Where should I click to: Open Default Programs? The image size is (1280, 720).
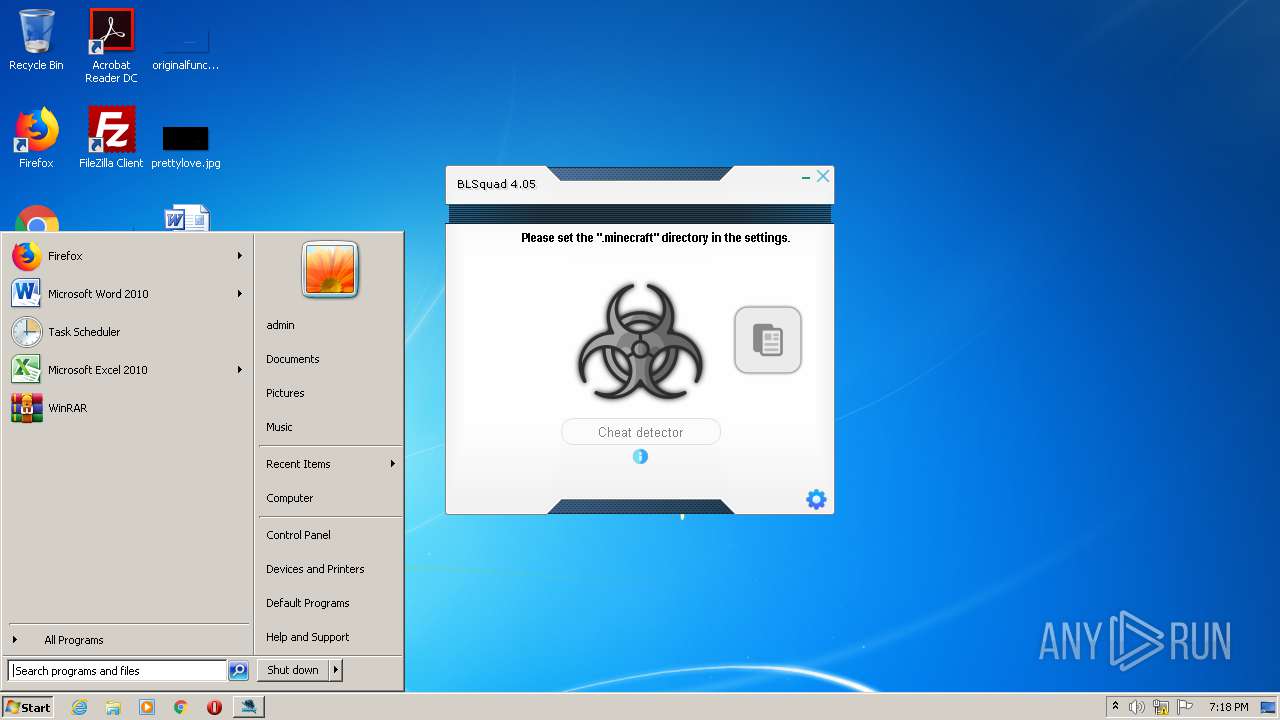(307, 603)
